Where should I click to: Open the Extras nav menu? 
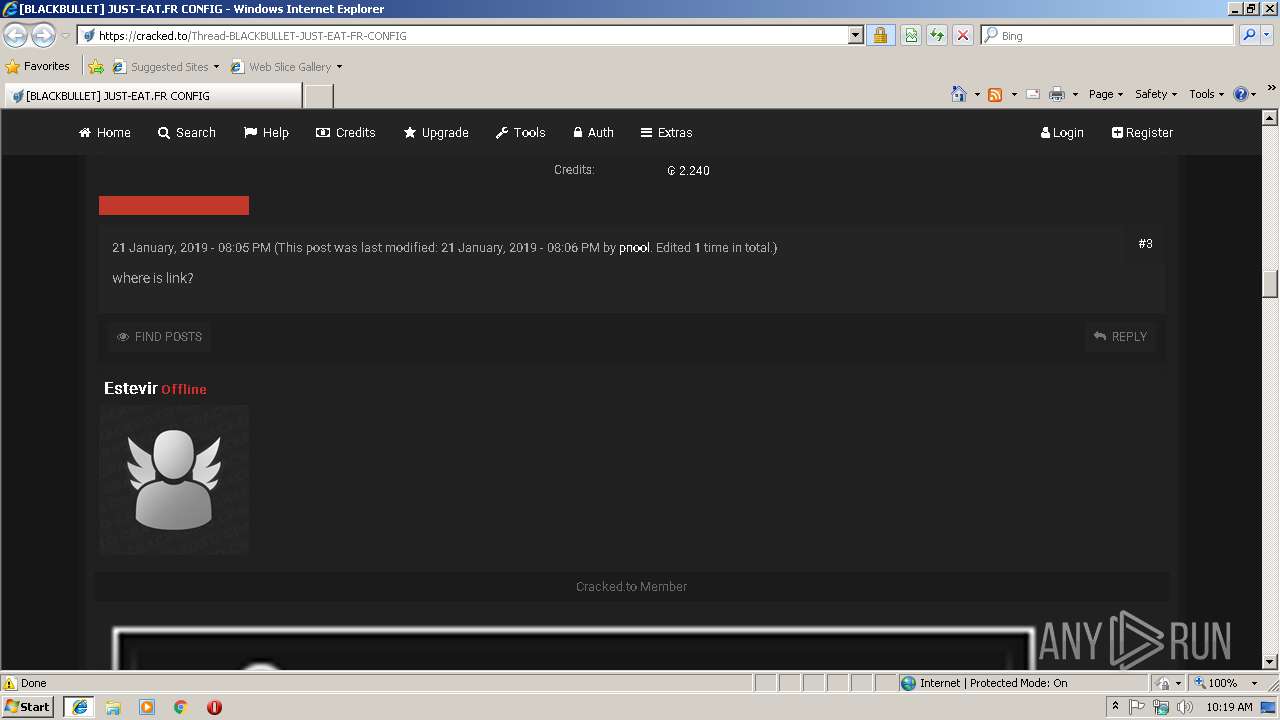click(x=667, y=132)
